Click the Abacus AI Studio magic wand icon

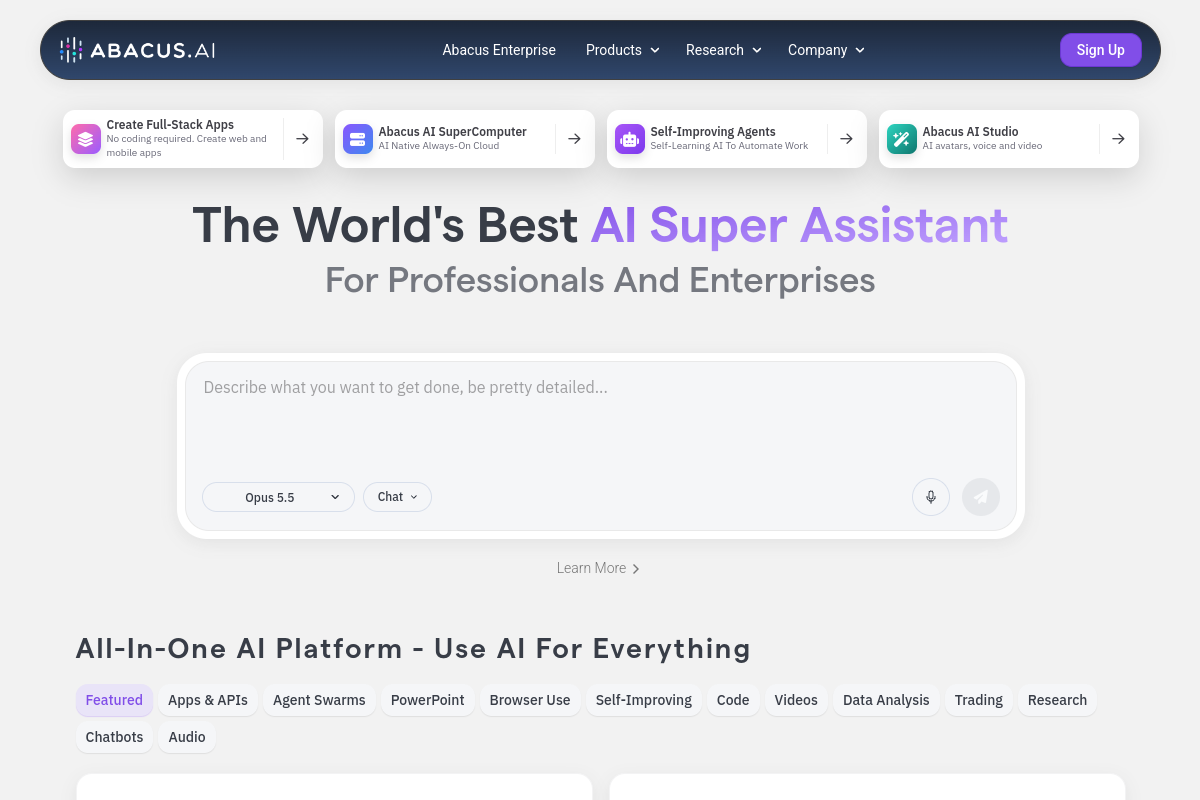(x=902, y=139)
